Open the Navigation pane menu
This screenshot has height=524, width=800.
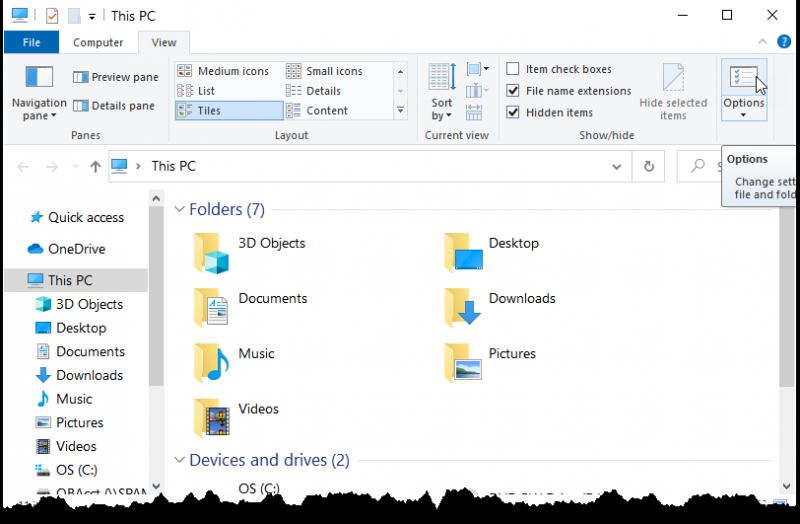39,93
